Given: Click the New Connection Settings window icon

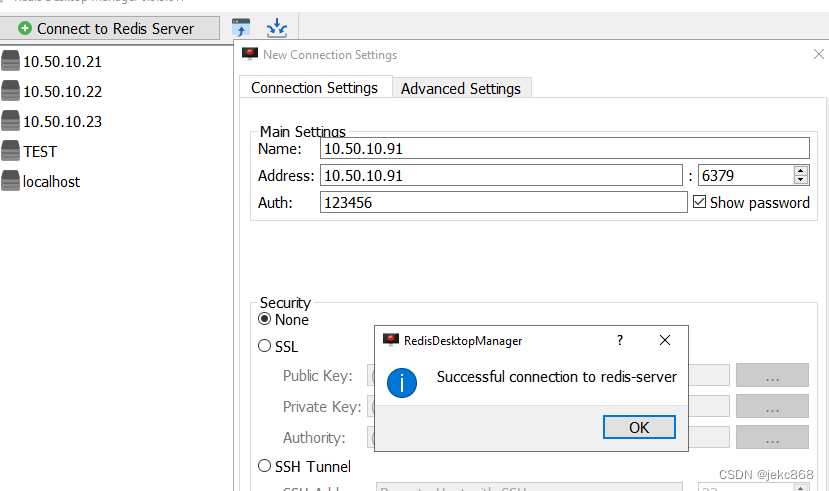Looking at the screenshot, I should pos(250,54).
